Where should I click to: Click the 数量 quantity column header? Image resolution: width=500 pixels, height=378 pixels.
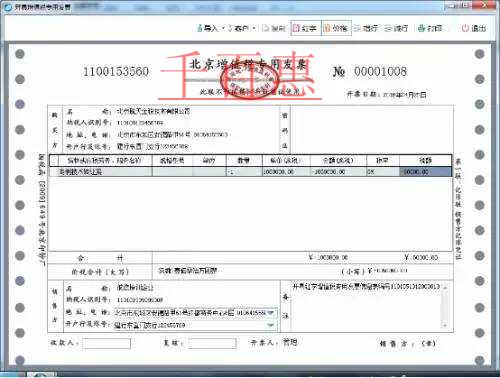(244, 161)
